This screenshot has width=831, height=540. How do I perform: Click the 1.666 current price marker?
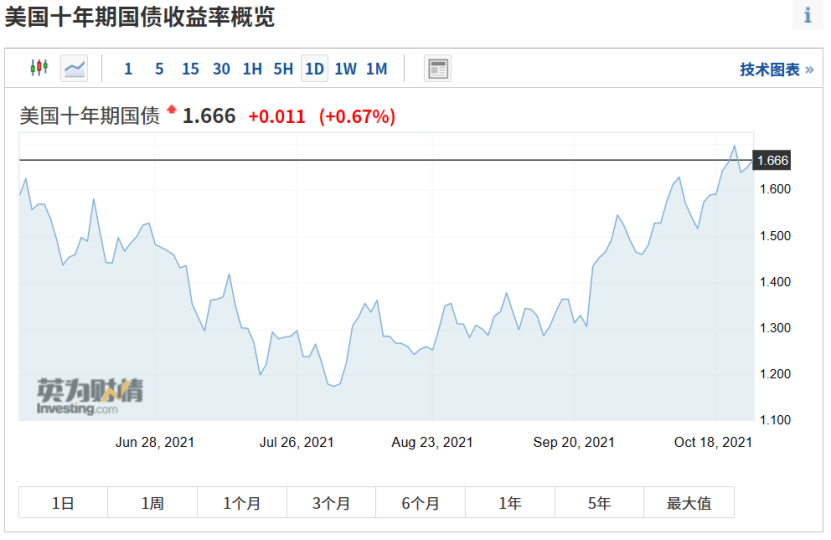click(772, 160)
